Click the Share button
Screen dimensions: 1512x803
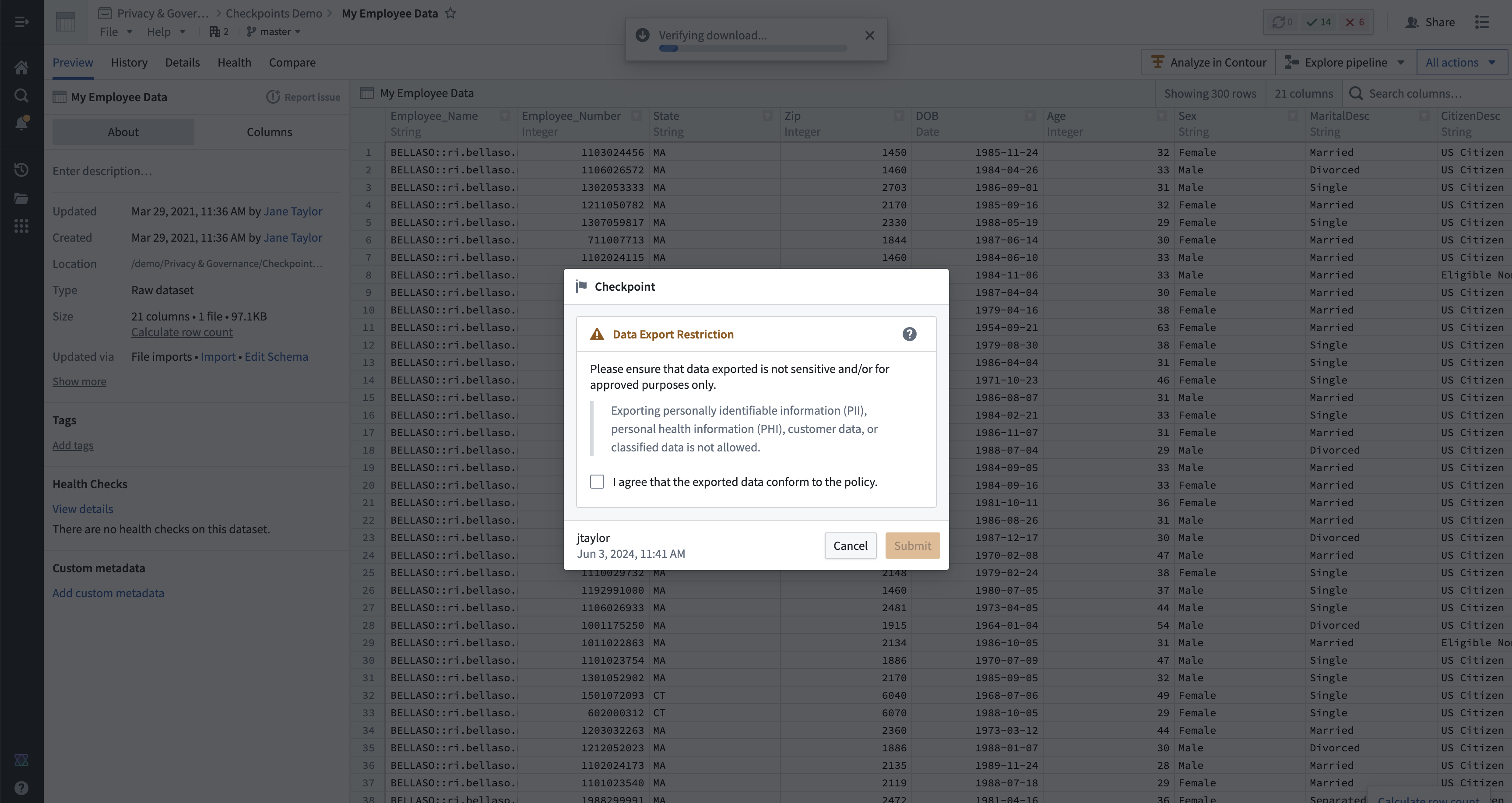(1430, 22)
